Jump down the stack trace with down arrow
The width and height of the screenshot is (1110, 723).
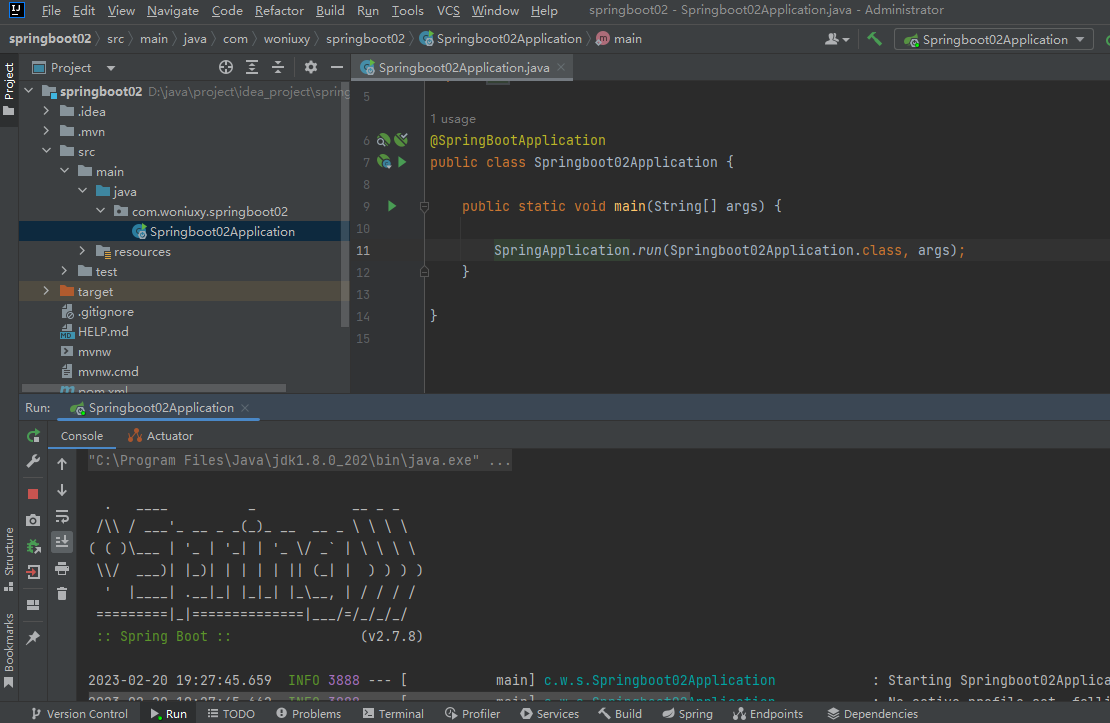62,490
